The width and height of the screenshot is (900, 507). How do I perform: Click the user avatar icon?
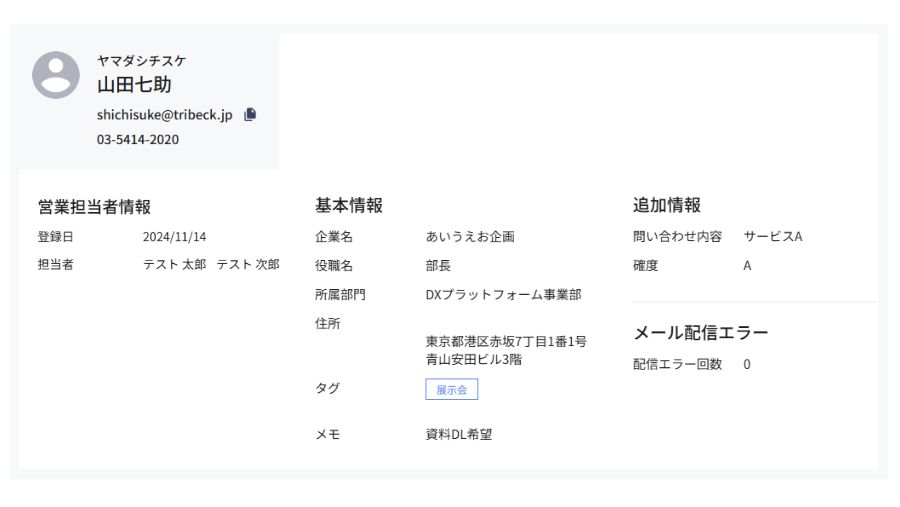pyautogui.click(x=56, y=75)
